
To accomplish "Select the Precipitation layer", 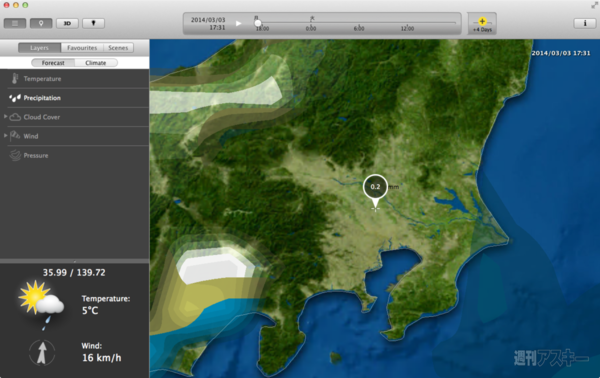I will pyautogui.click(x=75, y=98).
